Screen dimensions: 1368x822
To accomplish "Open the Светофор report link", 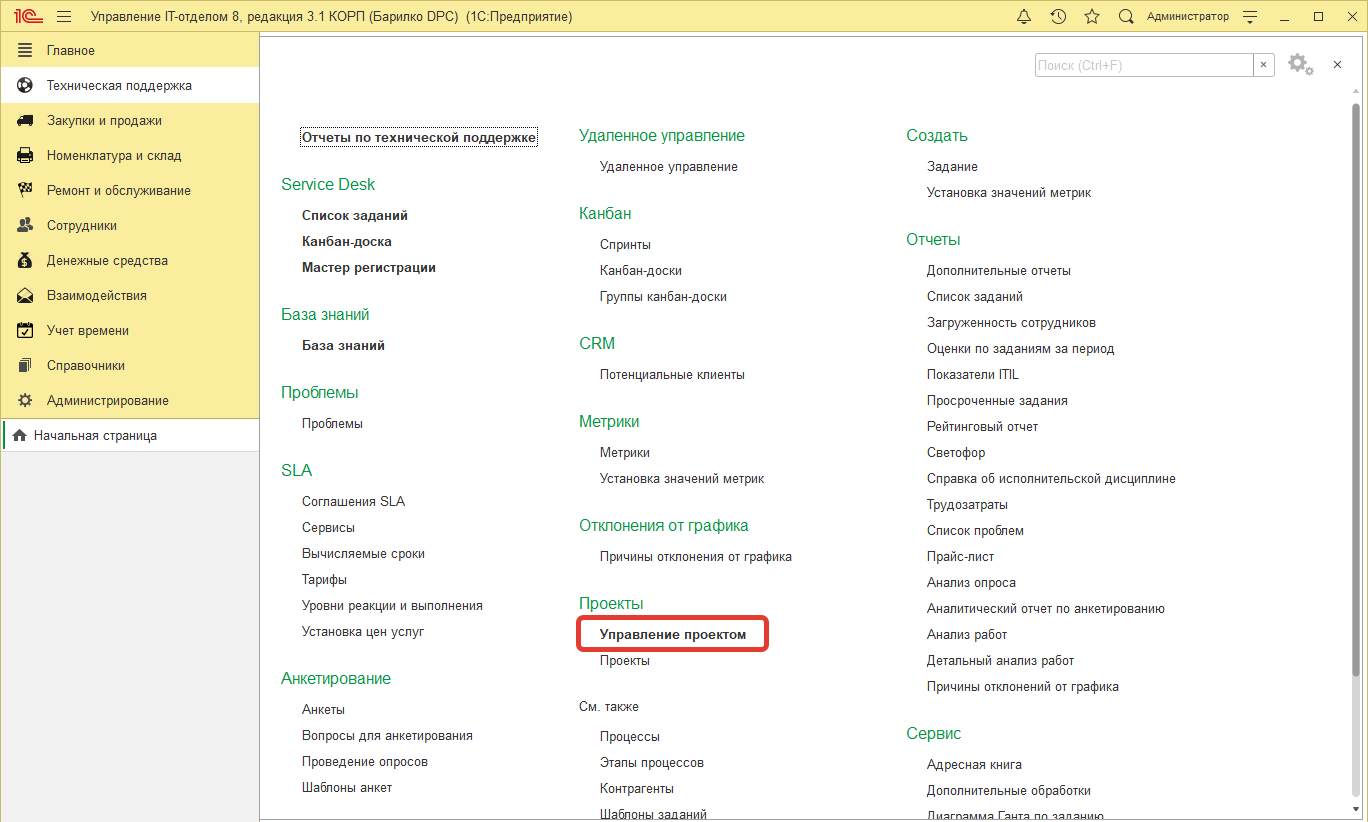I will pos(955,453).
